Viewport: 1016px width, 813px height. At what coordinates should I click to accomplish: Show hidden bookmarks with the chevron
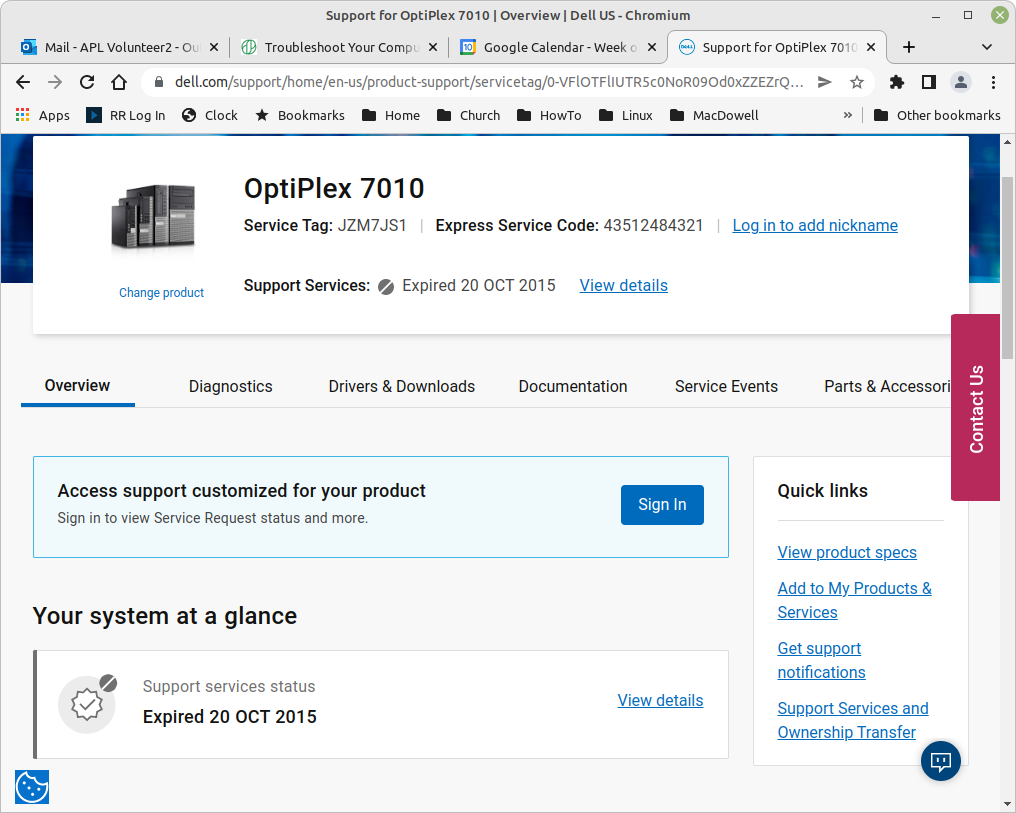tap(848, 115)
